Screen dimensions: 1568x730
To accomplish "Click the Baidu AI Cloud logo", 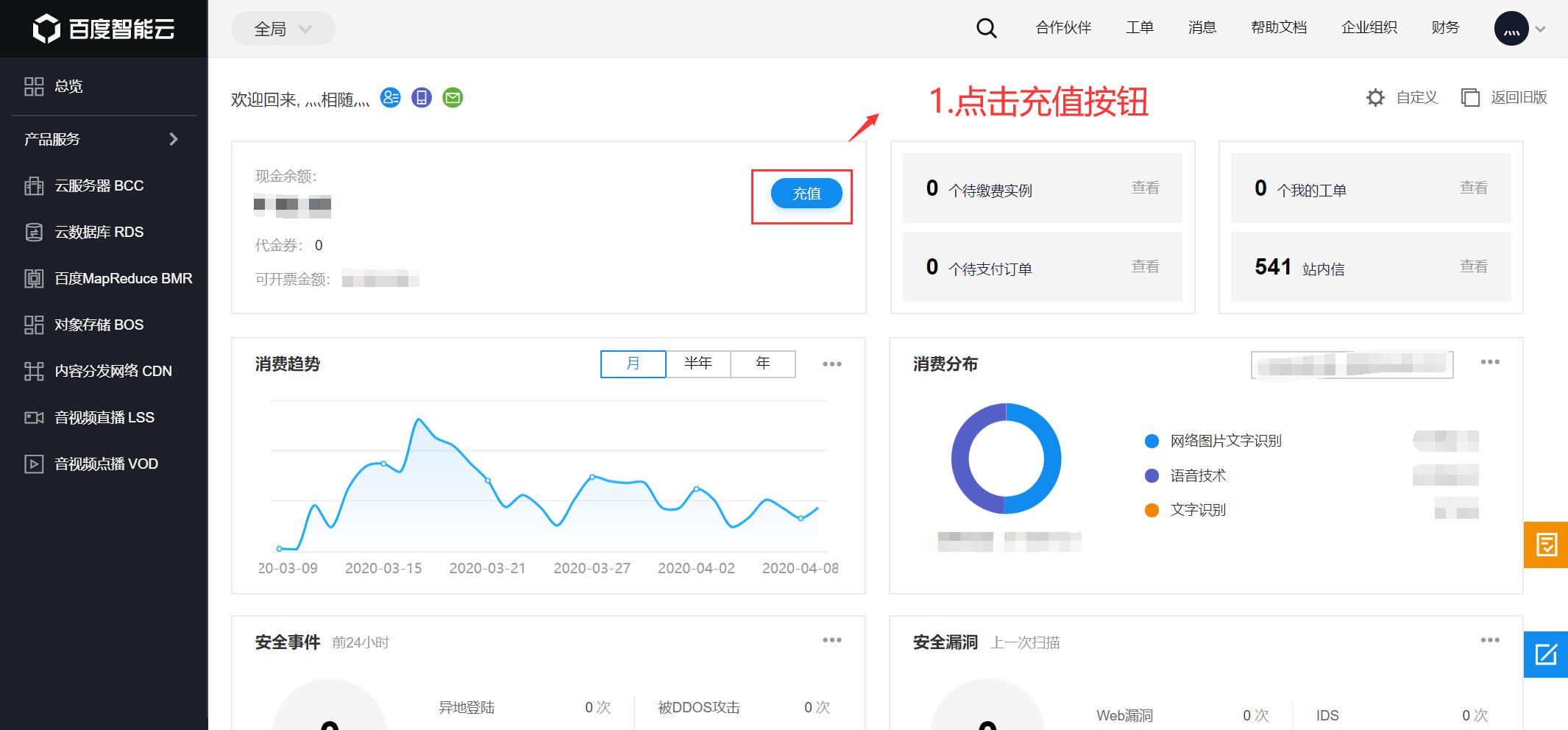I will (104, 28).
